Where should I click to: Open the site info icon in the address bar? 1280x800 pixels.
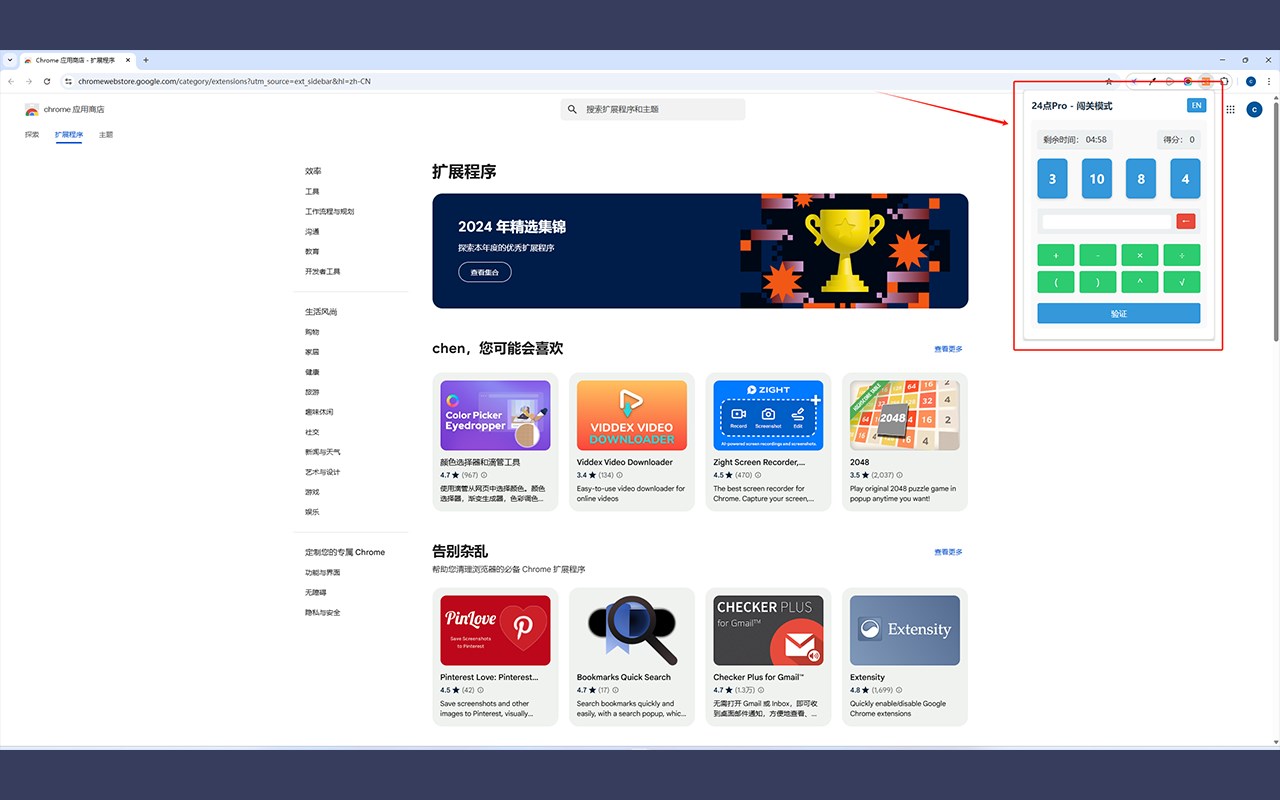68,81
